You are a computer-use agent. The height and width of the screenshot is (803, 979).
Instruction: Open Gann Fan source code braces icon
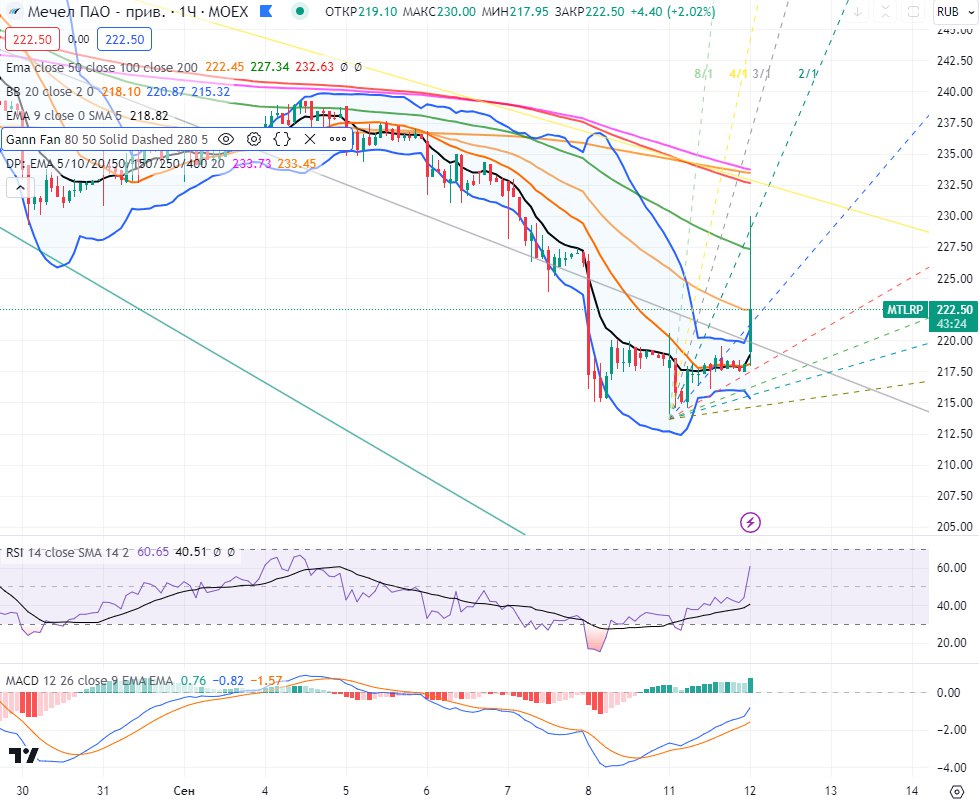pos(282,139)
